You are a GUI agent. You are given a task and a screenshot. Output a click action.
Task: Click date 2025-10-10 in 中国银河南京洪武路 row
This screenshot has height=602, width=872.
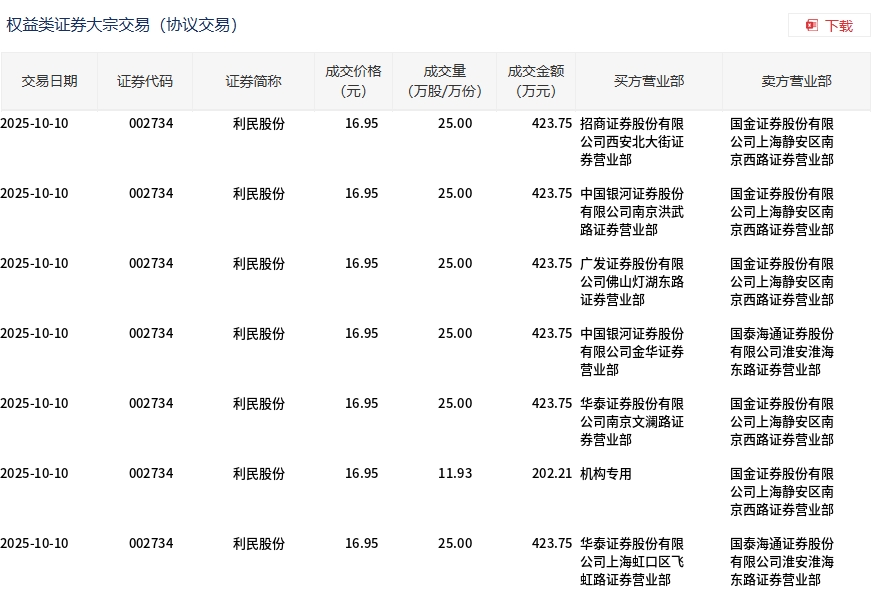(x=34, y=194)
